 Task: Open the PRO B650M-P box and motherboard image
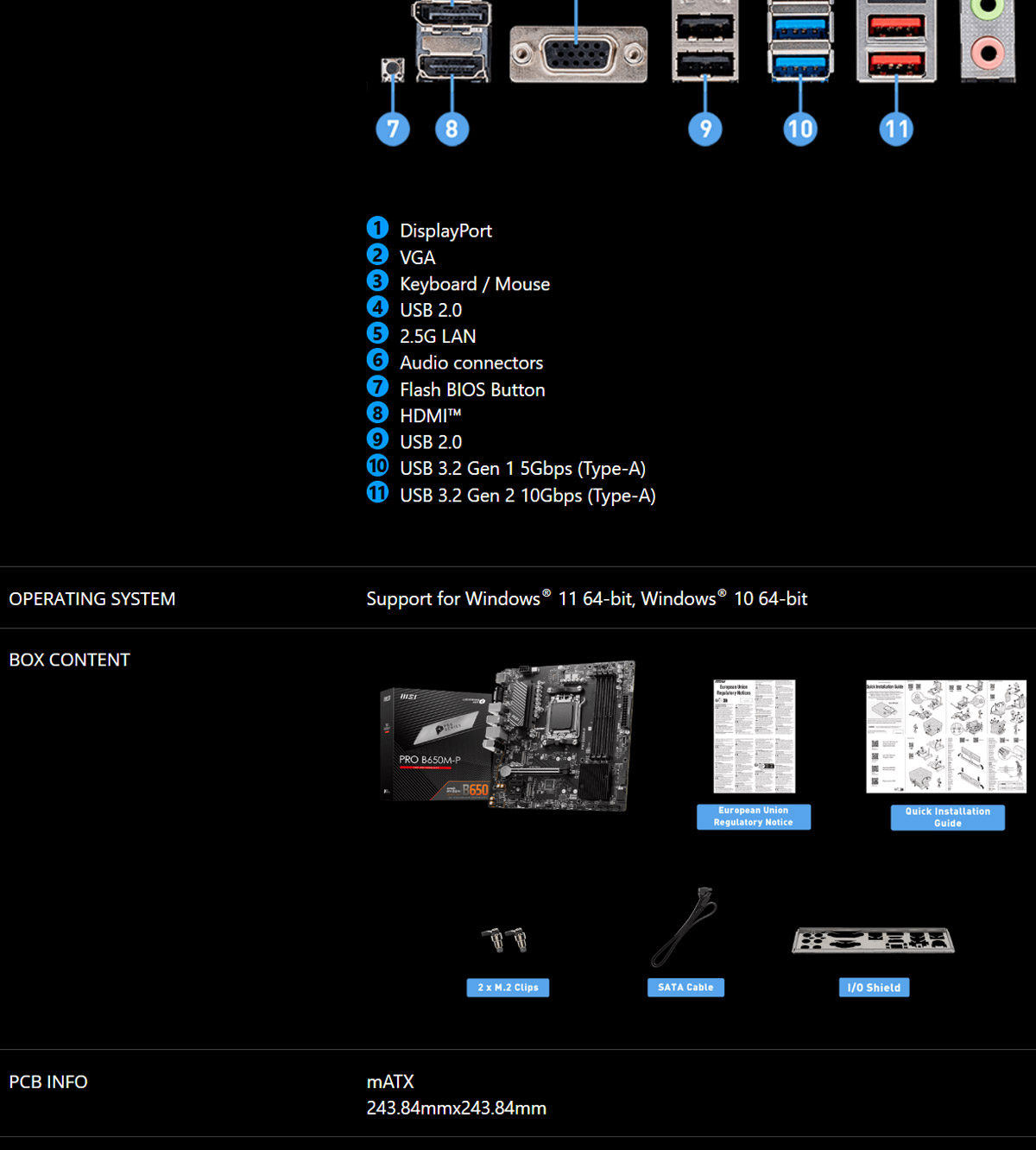pyautogui.click(x=508, y=736)
